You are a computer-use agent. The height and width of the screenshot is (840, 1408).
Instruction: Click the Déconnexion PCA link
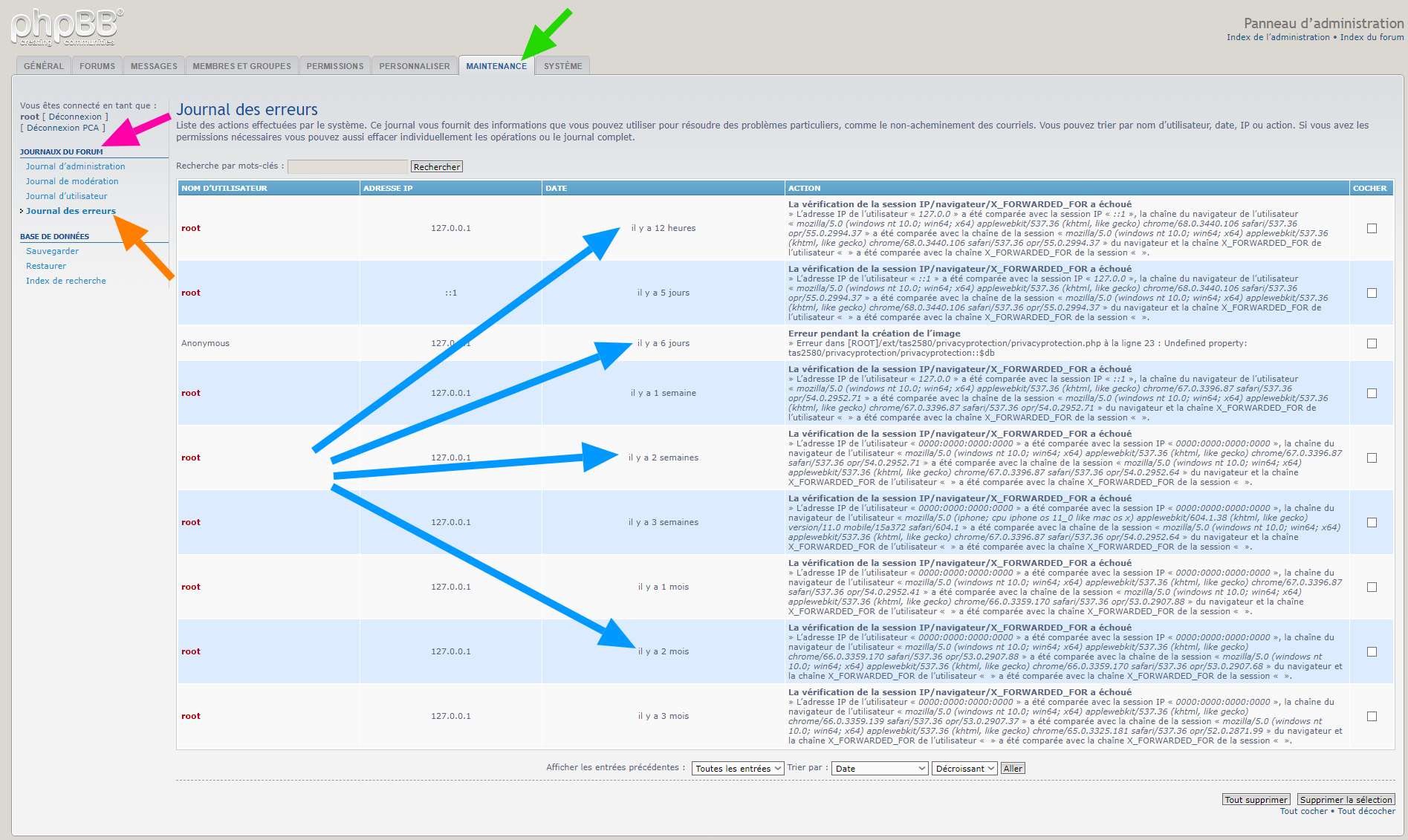tap(62, 128)
